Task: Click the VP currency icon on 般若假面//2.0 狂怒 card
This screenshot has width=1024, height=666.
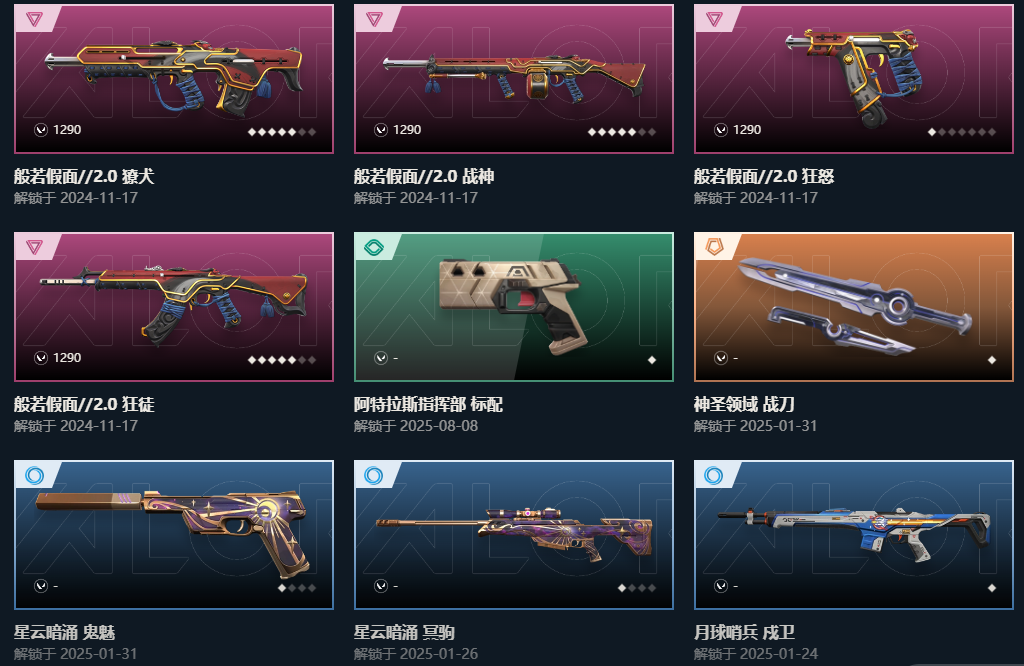Action: pyautogui.click(x=721, y=130)
